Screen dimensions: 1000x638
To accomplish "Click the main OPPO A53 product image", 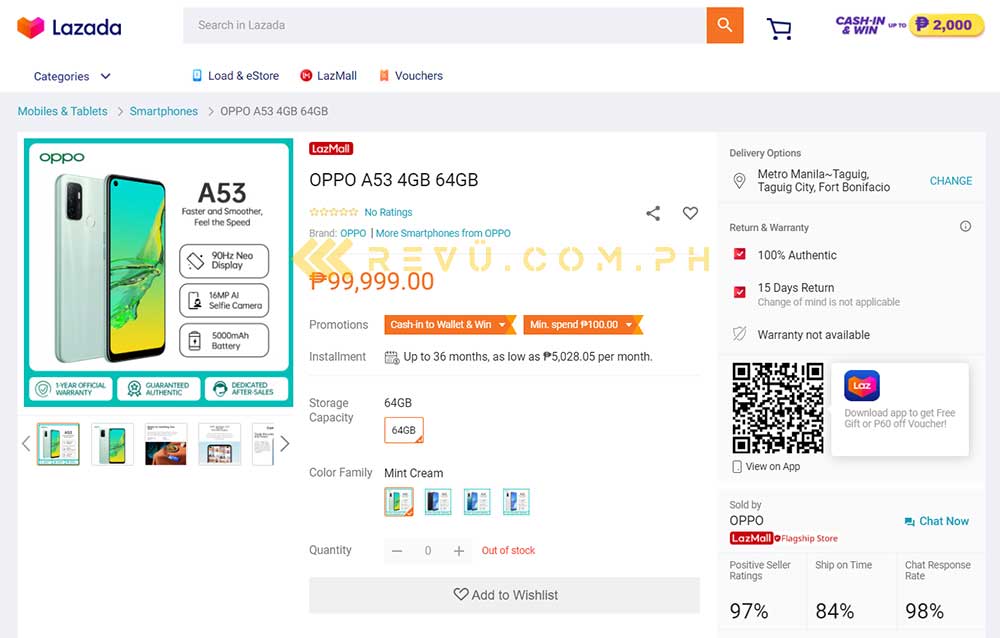I will 159,272.
